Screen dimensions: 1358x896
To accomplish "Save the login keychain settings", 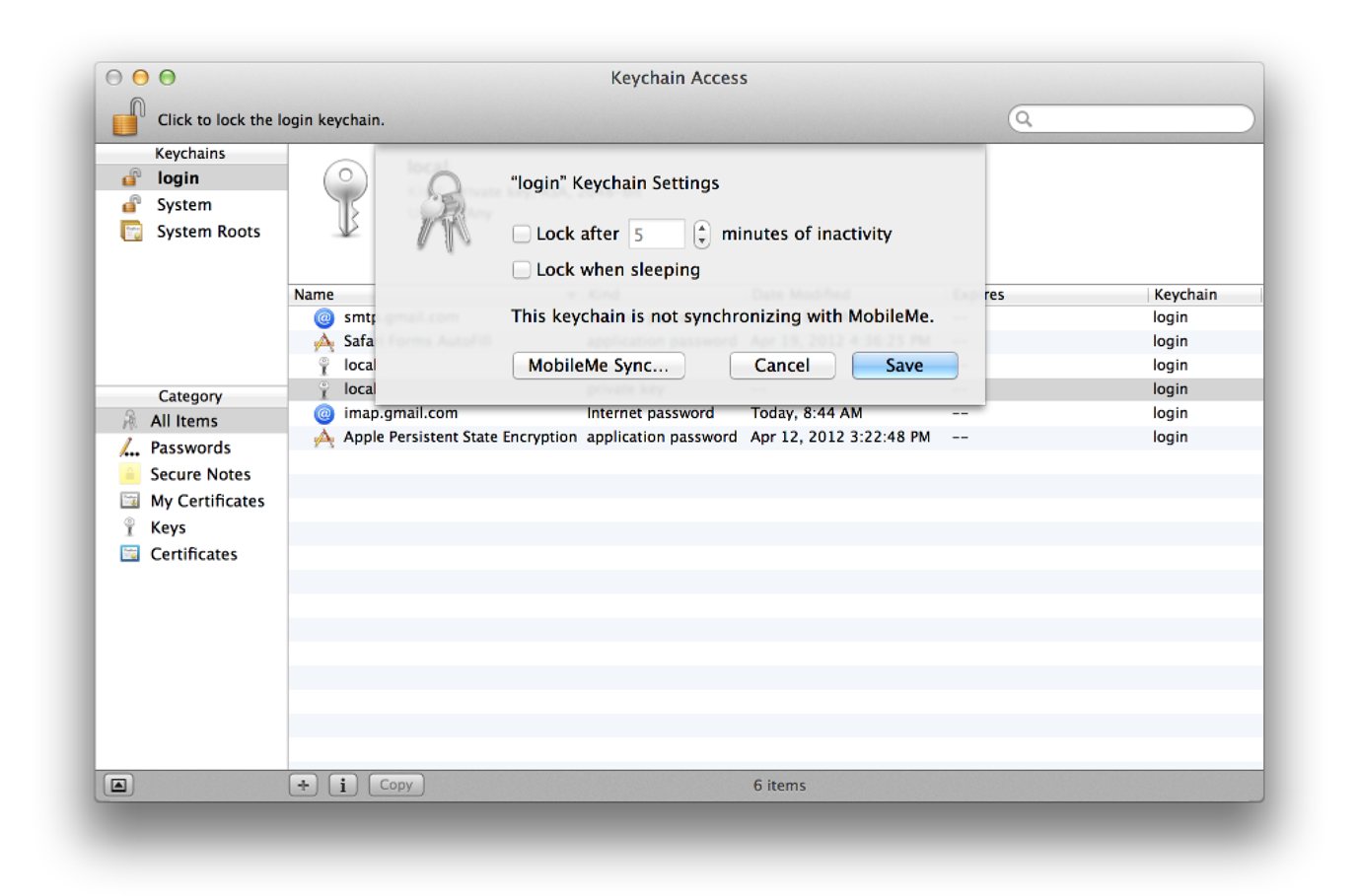I will click(x=903, y=365).
